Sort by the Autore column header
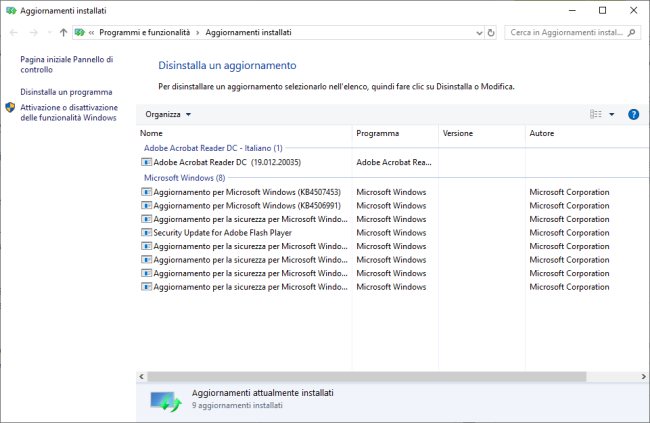Screen dimensions: 650x423 [542, 133]
